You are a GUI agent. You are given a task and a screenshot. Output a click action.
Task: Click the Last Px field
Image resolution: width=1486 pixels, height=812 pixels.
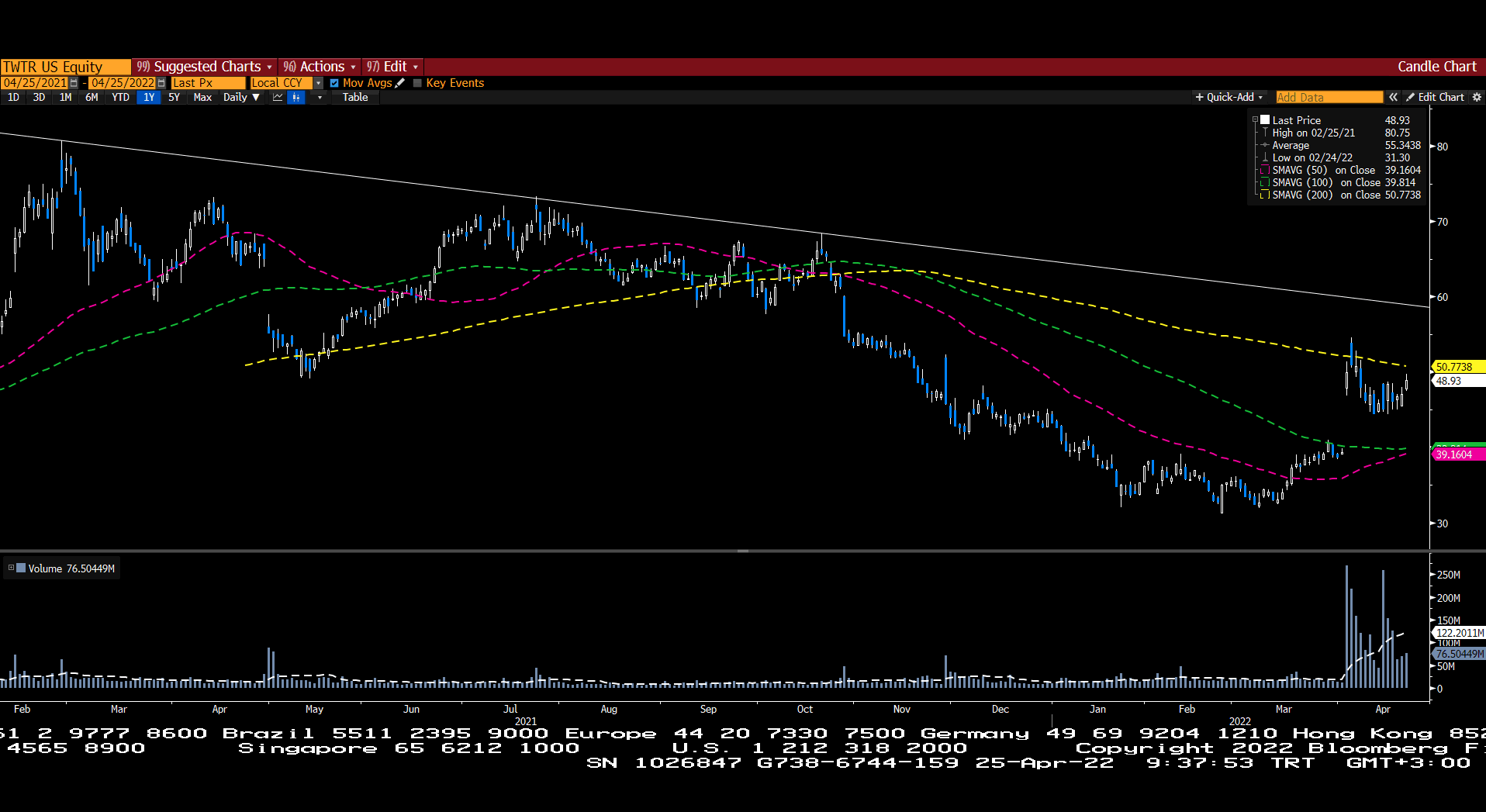pos(208,83)
